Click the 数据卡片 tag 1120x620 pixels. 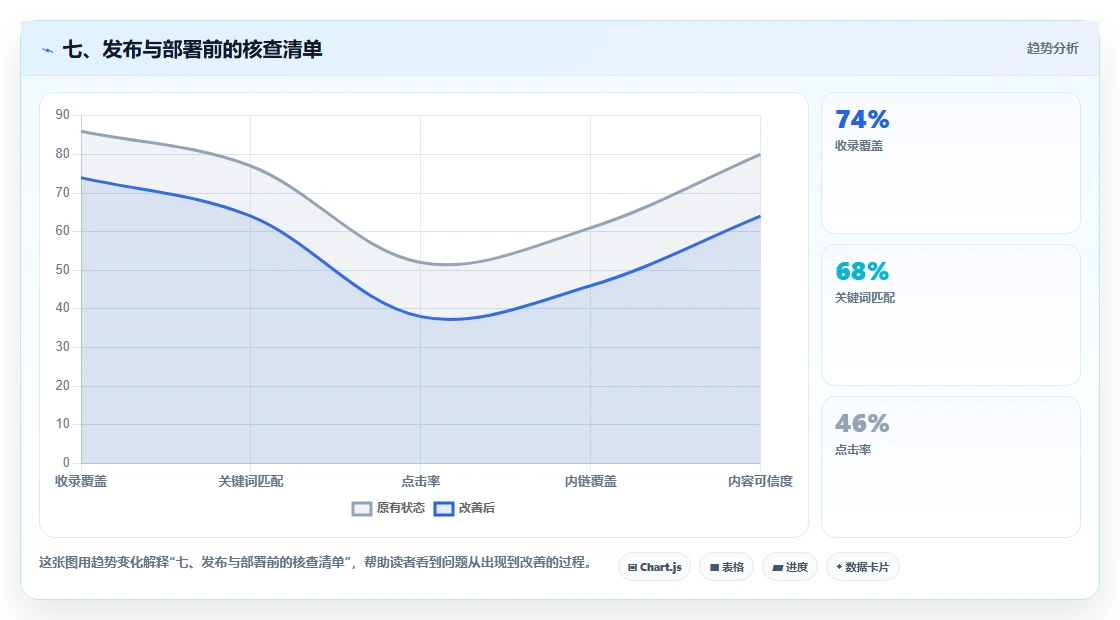tap(863, 567)
